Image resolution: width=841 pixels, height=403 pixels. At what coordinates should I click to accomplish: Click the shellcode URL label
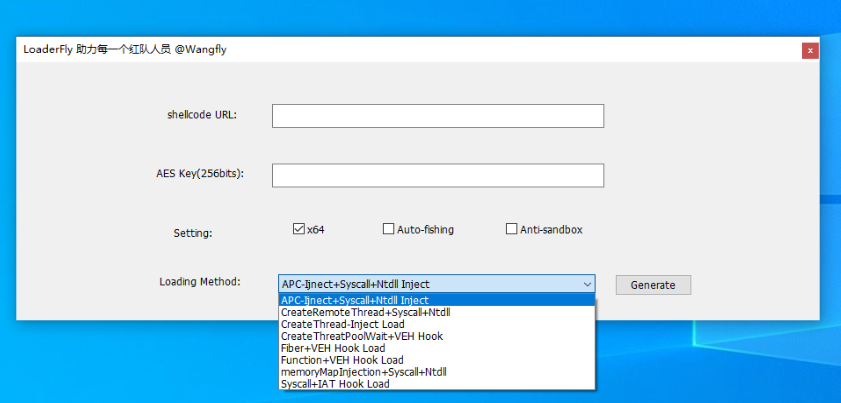202,114
